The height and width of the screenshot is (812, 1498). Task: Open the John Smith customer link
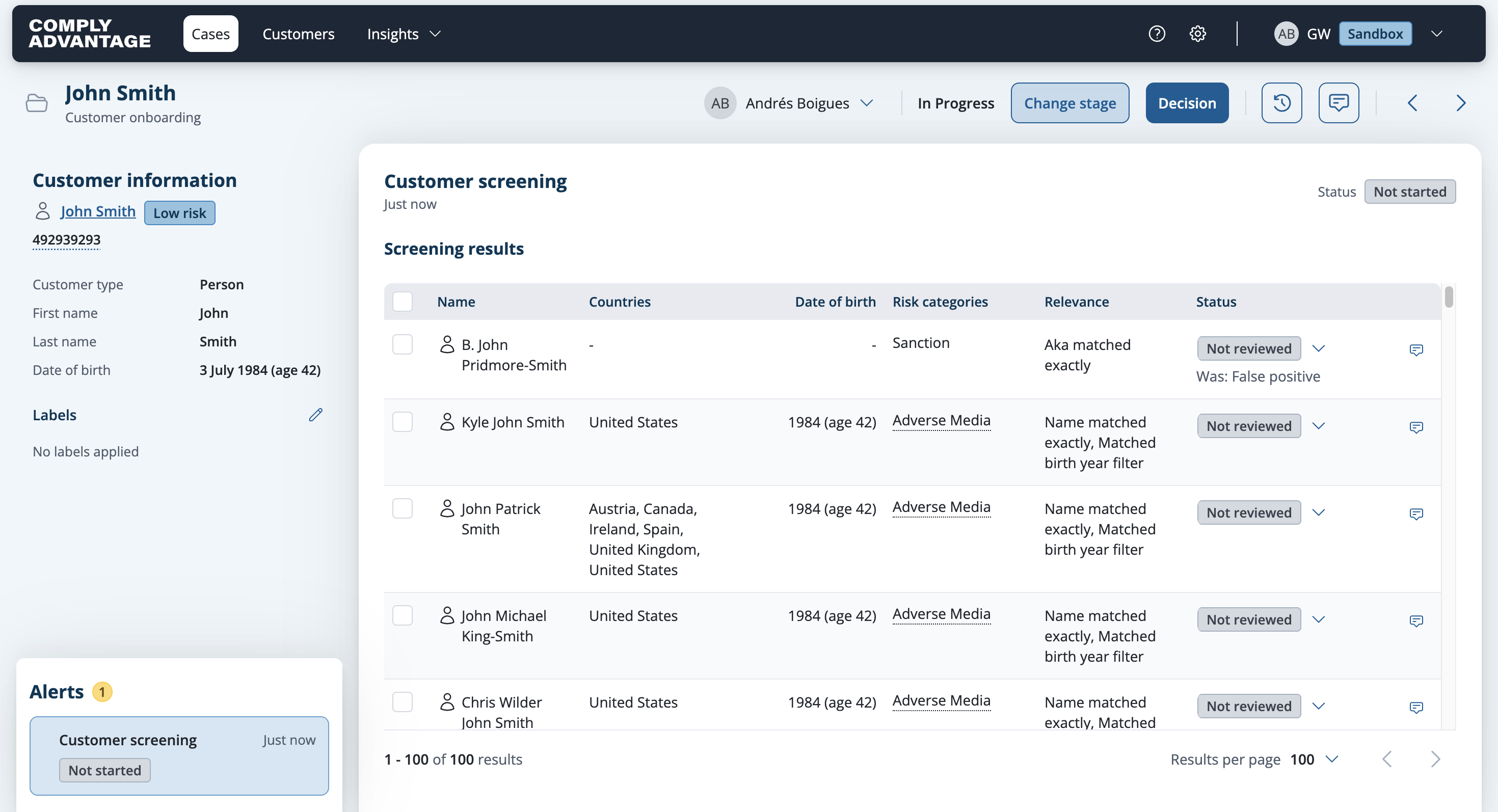pos(98,211)
